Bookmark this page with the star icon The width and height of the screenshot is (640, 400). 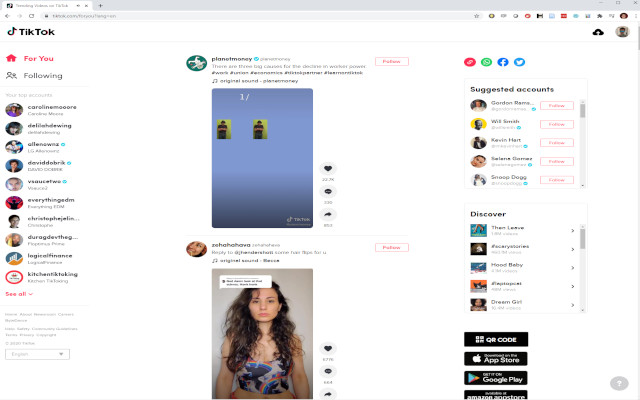coord(476,16)
